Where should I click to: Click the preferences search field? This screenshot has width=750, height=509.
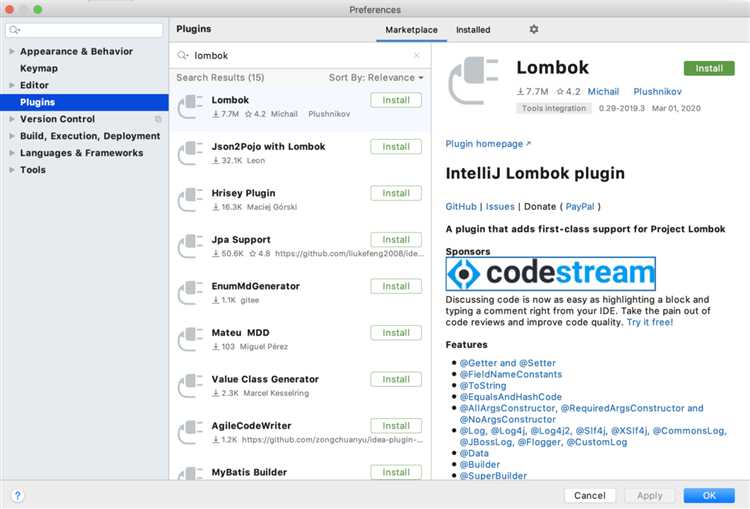pos(85,30)
